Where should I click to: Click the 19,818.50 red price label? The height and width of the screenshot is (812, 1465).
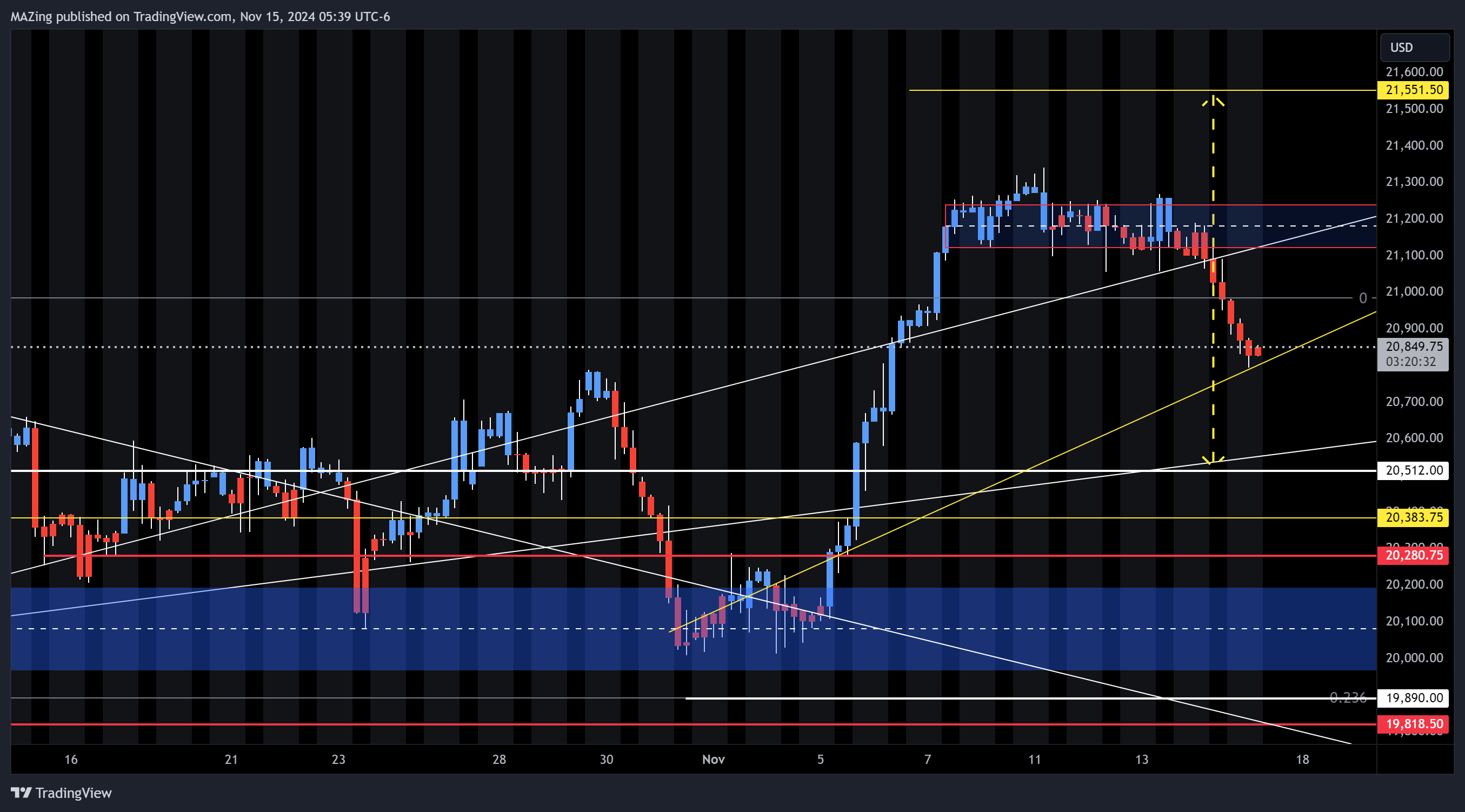[1413, 724]
